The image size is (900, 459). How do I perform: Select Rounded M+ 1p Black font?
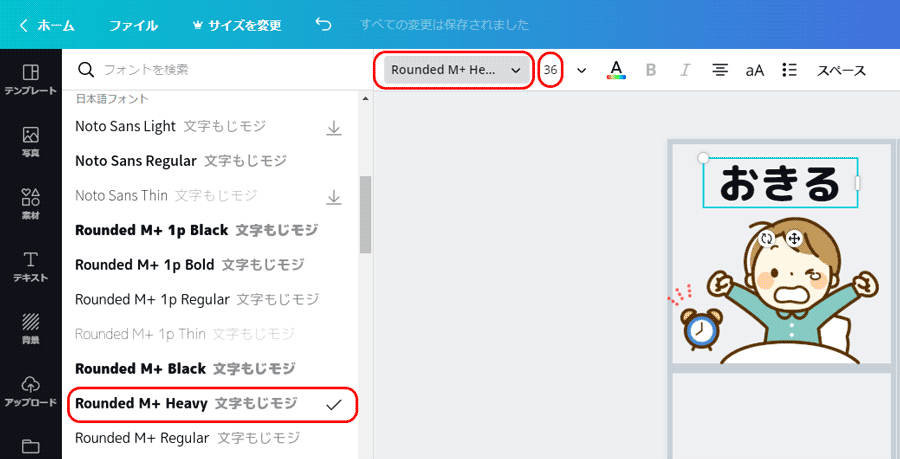point(210,230)
